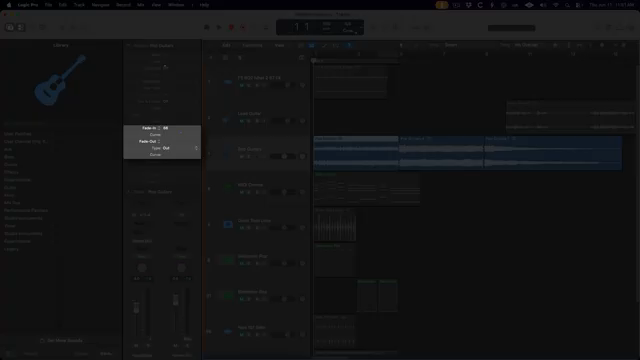This screenshot has height=360, width=640.
Task: Open the Fade-In type popup arrows
Action: tap(159, 128)
